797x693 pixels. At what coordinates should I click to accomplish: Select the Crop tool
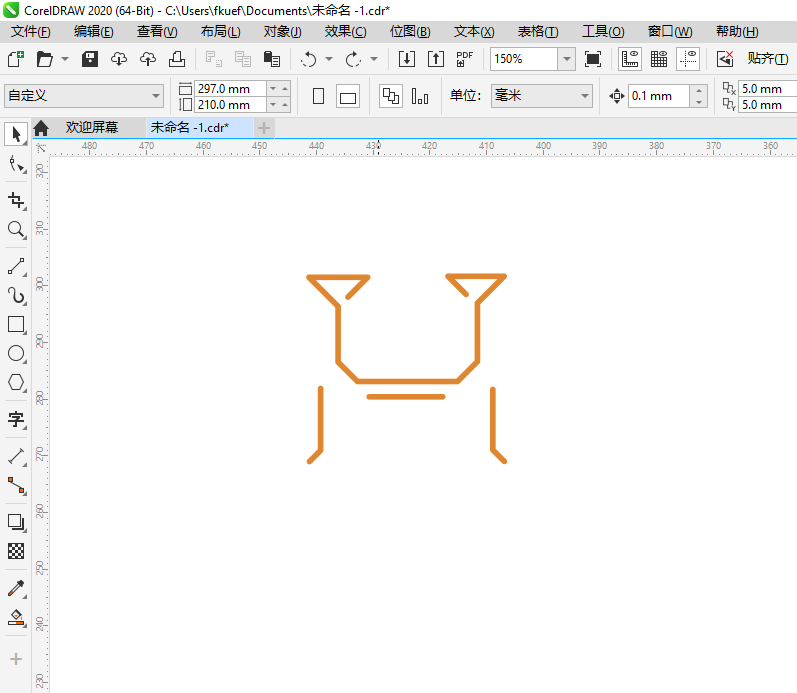(16, 200)
